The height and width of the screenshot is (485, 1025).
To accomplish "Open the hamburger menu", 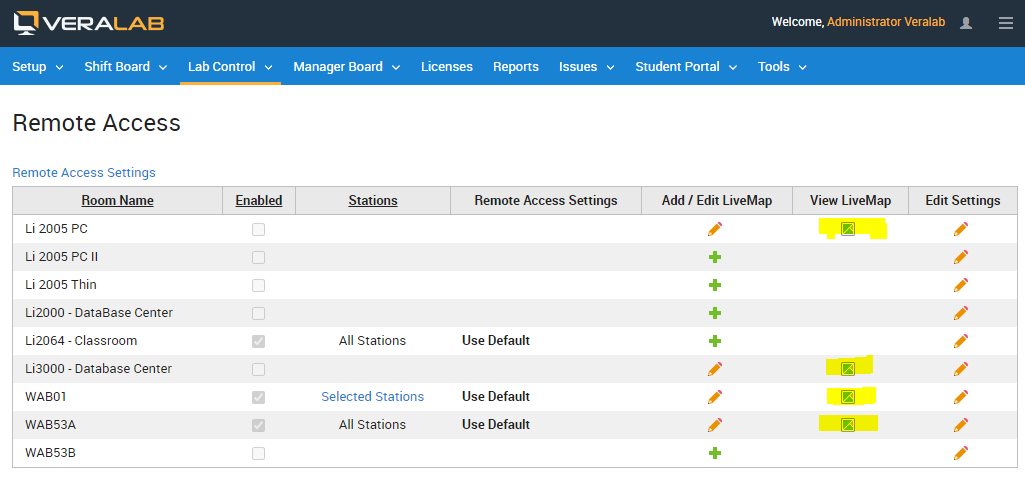I will pyautogui.click(x=1005, y=23).
